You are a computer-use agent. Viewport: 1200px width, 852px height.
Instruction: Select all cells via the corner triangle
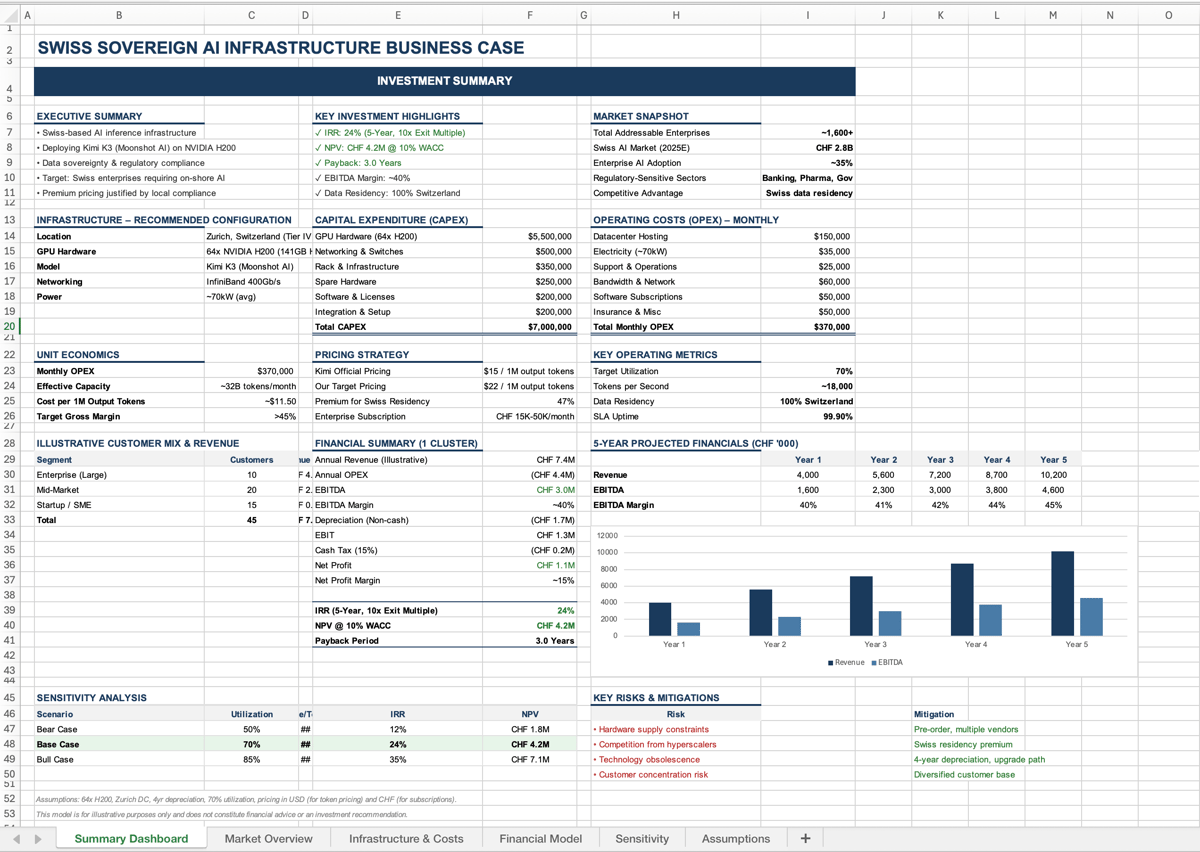[x=9, y=15]
